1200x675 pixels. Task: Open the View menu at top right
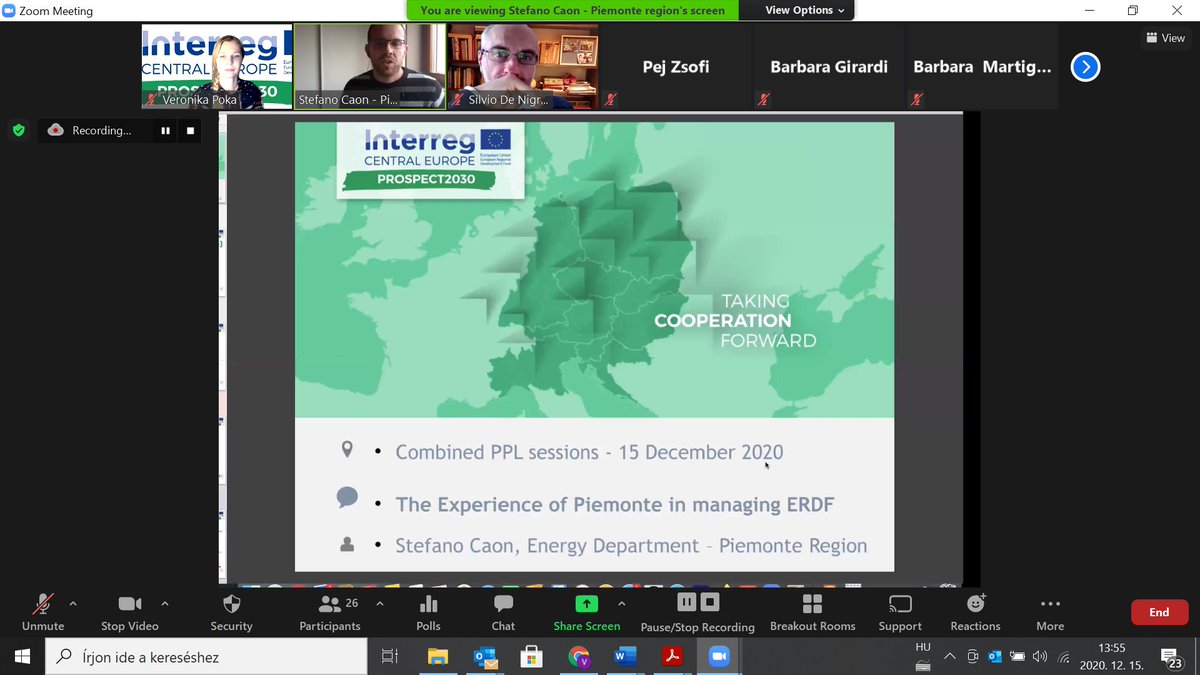pyautogui.click(x=1166, y=37)
